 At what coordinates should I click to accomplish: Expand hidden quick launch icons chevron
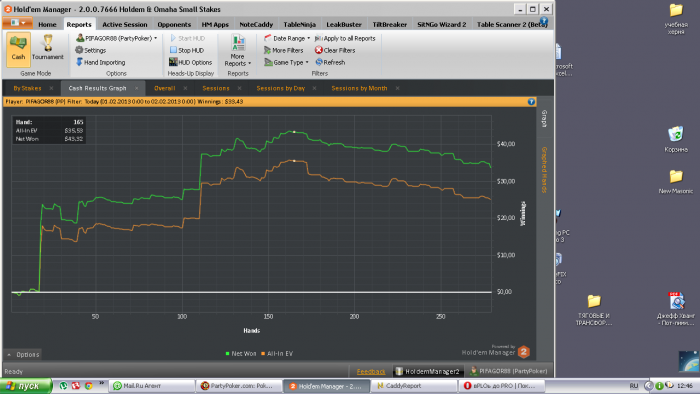tap(101, 383)
